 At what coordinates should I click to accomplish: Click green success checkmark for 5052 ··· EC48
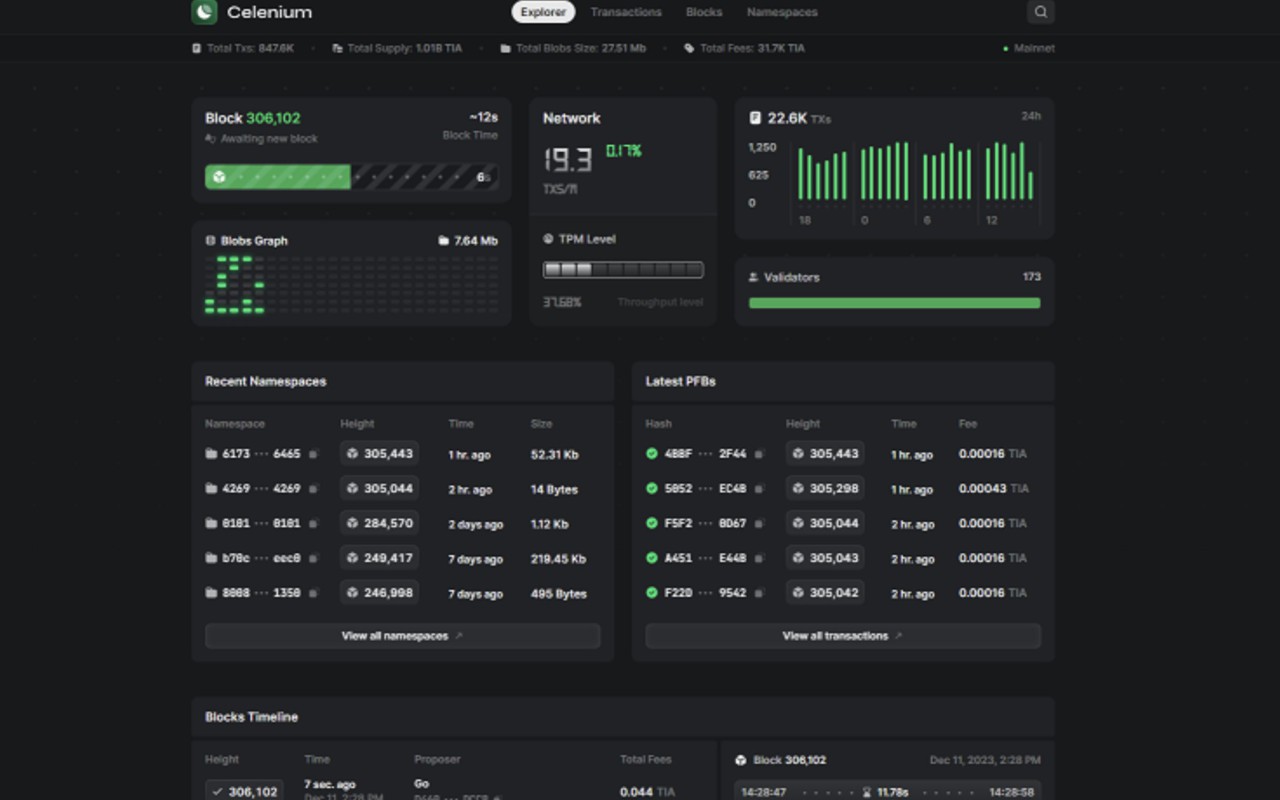tap(652, 489)
